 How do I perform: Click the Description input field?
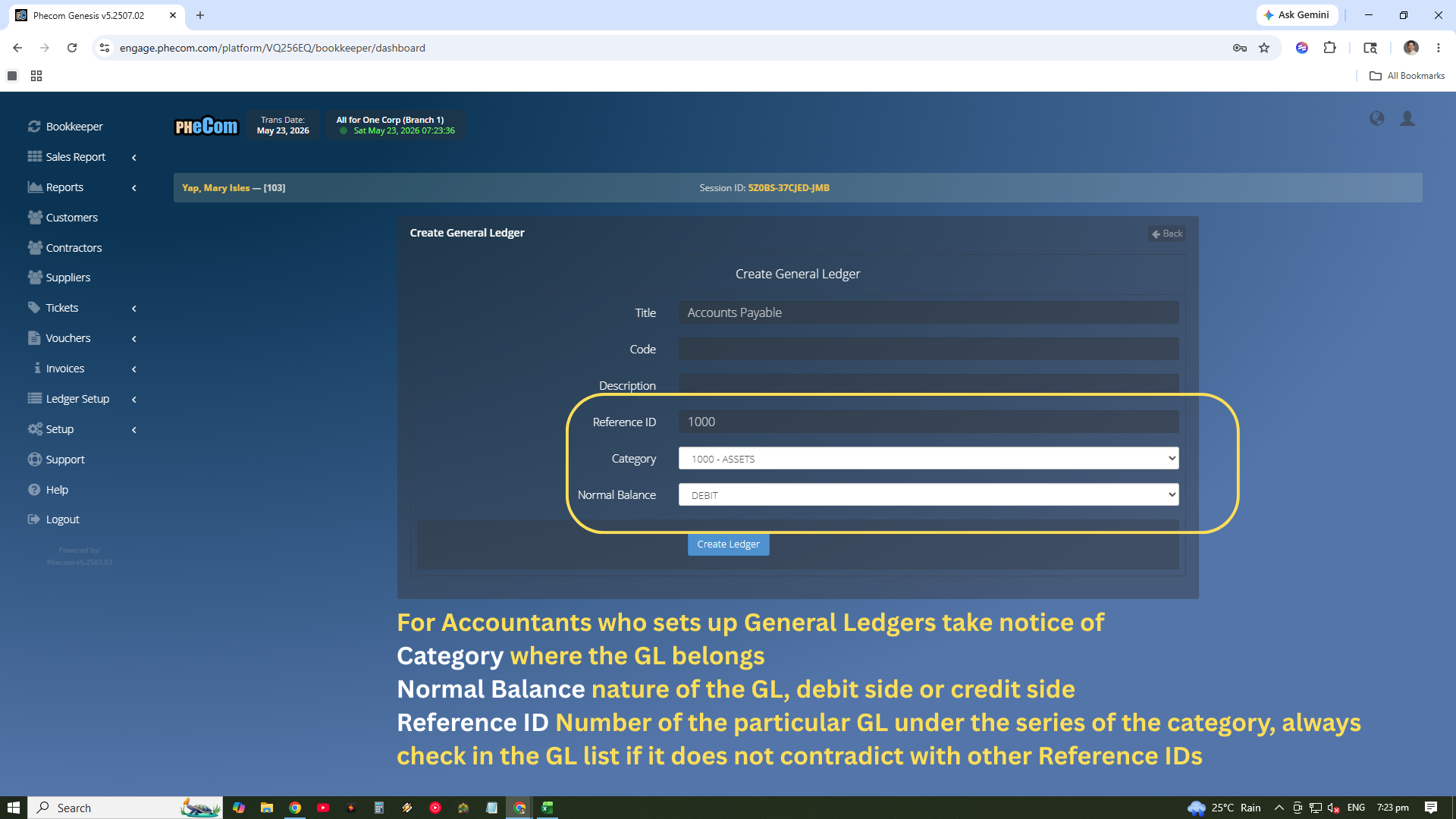(928, 384)
